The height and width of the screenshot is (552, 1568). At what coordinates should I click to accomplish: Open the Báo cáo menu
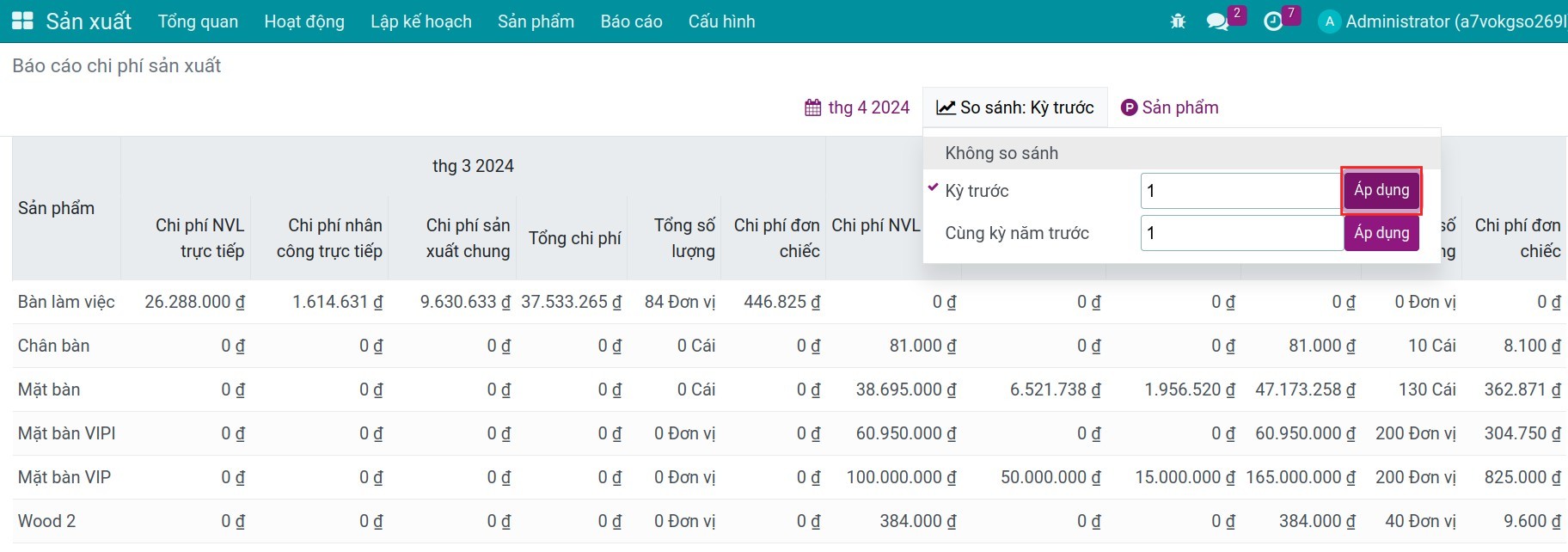[x=631, y=21]
